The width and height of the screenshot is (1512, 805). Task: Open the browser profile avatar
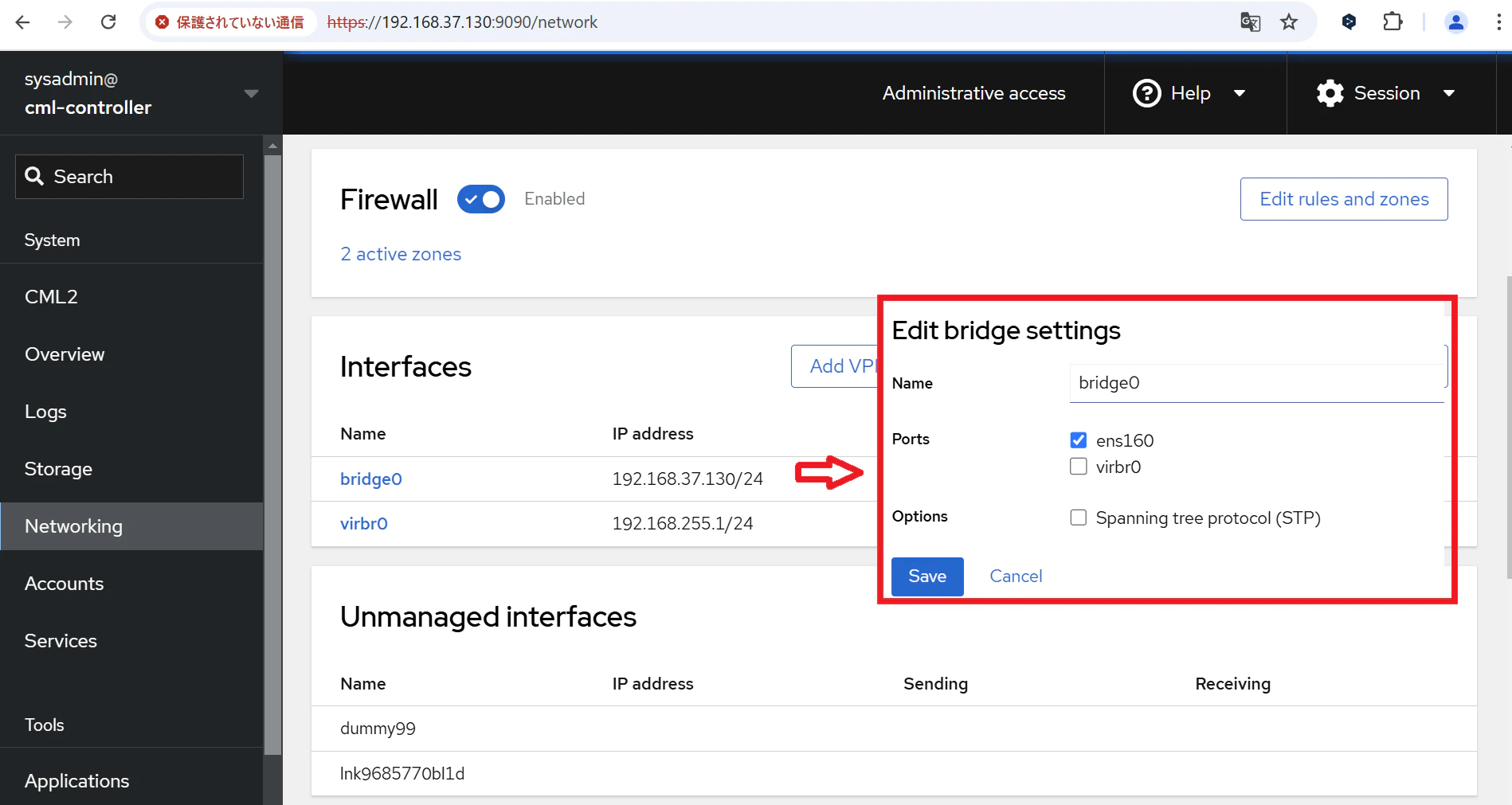[1456, 22]
